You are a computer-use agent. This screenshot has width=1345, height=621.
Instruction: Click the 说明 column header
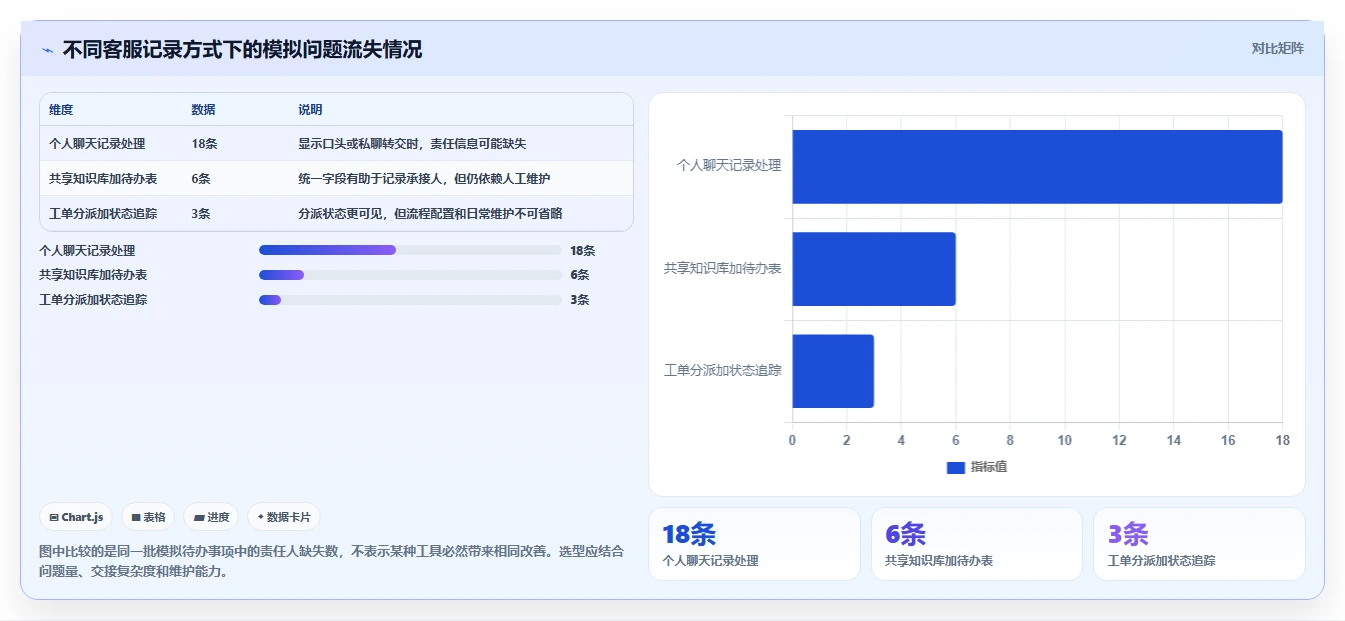click(x=310, y=110)
